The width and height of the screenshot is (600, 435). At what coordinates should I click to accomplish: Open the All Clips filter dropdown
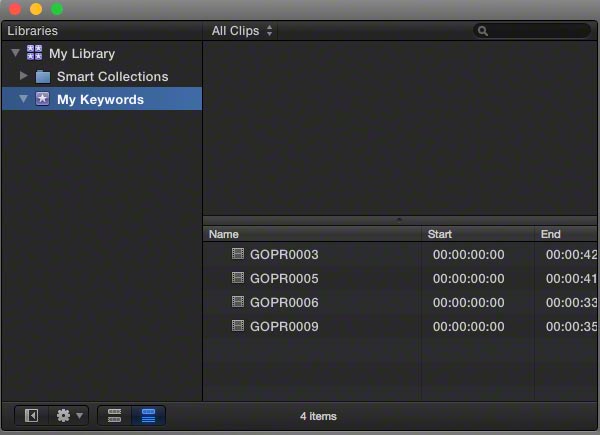[242, 31]
